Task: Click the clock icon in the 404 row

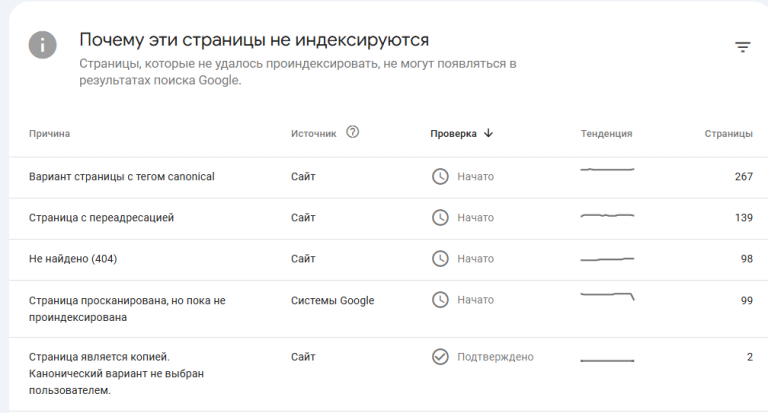Action: (440, 258)
